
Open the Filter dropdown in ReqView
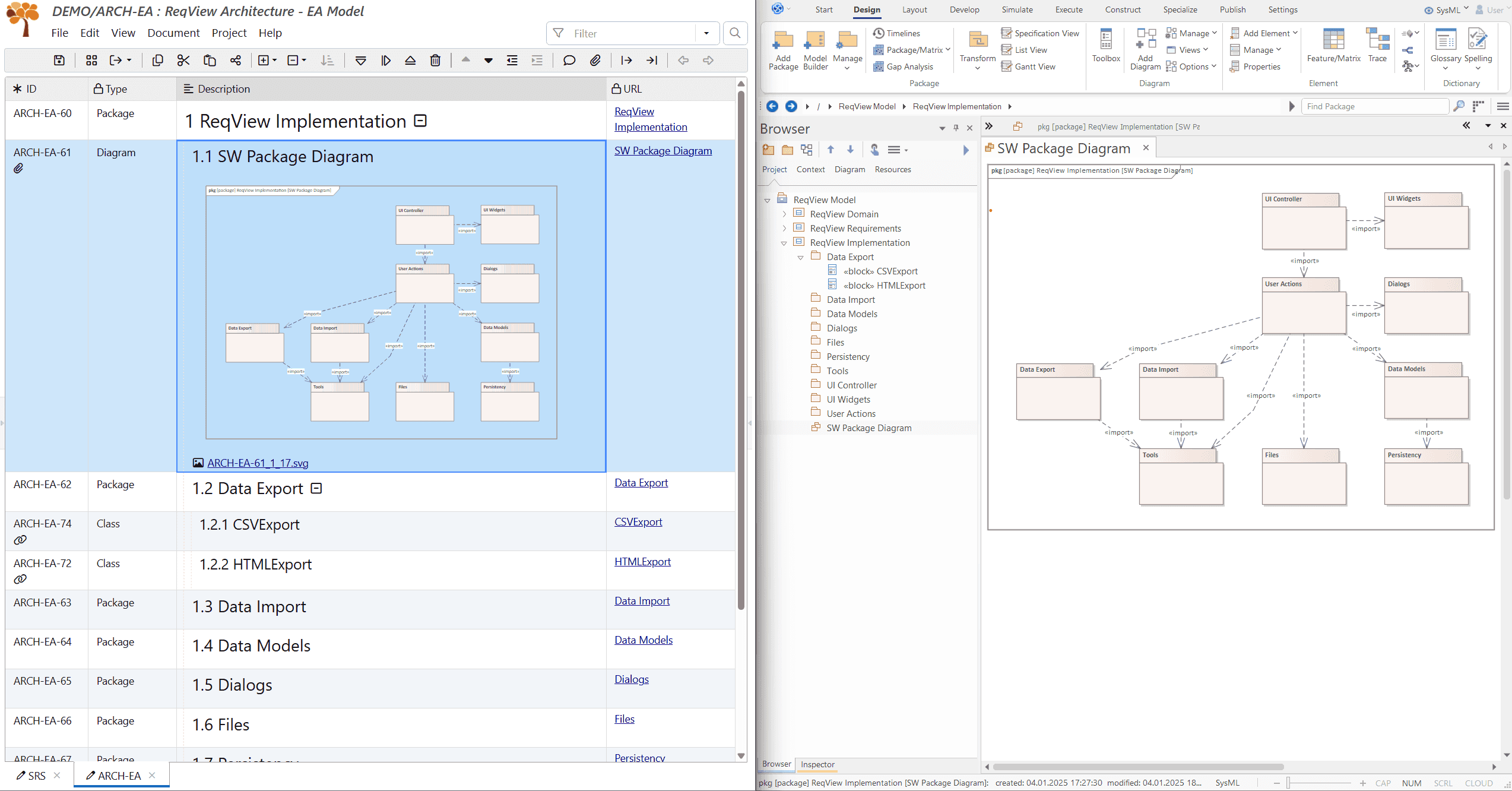click(x=706, y=33)
